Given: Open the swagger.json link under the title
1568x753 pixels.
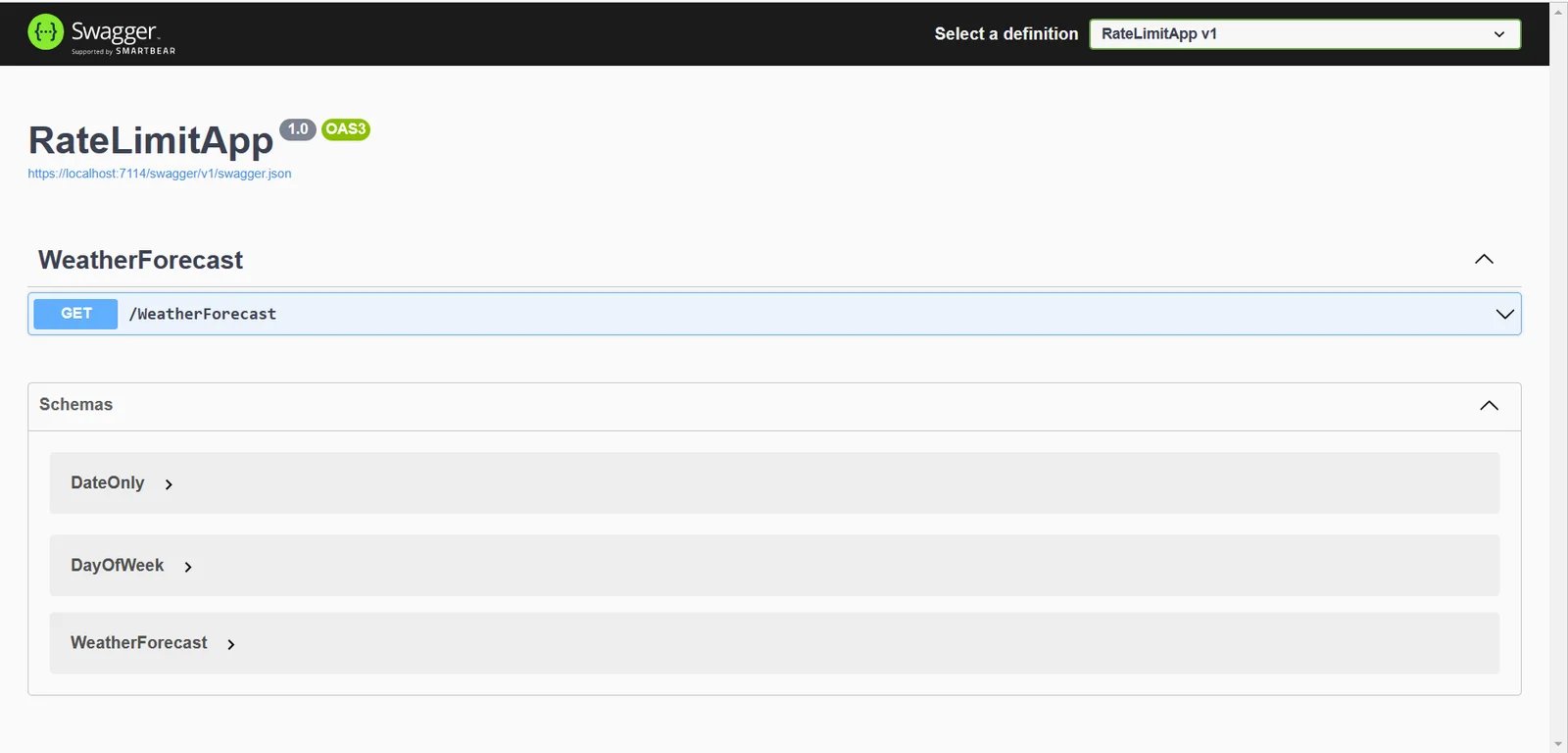Looking at the screenshot, I should tap(160, 174).
